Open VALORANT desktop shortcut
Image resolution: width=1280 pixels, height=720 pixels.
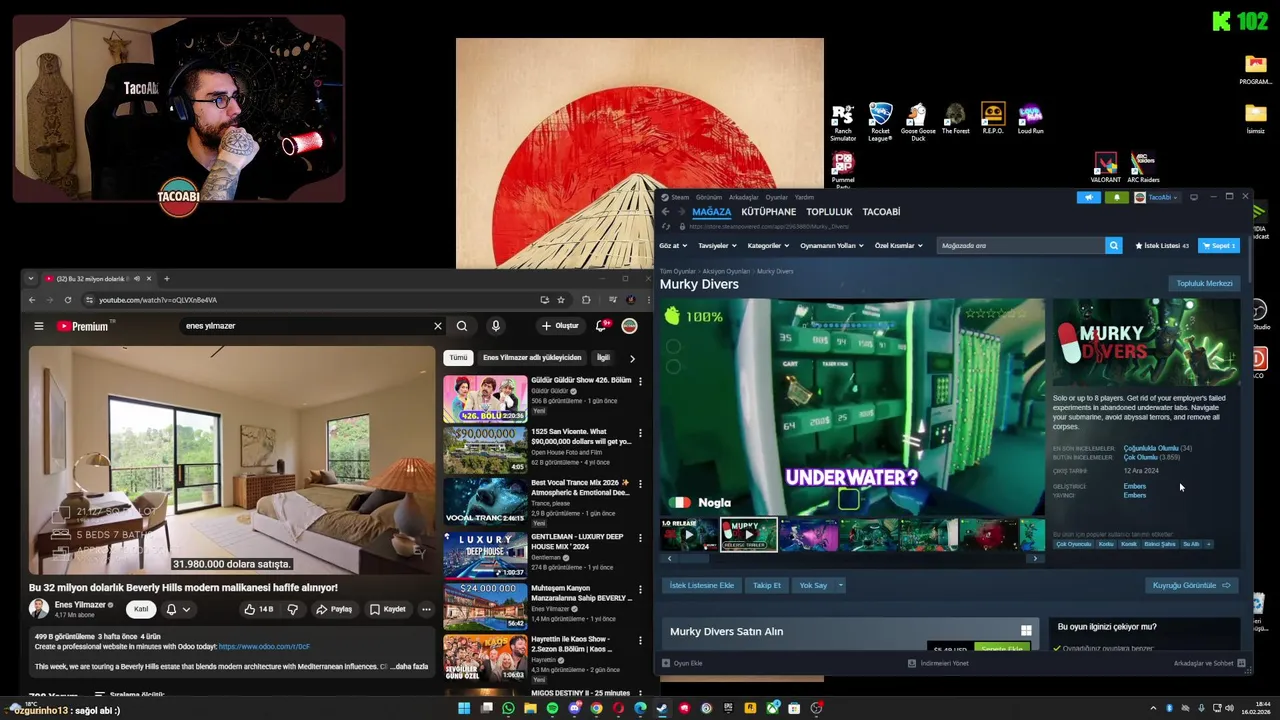click(1105, 167)
